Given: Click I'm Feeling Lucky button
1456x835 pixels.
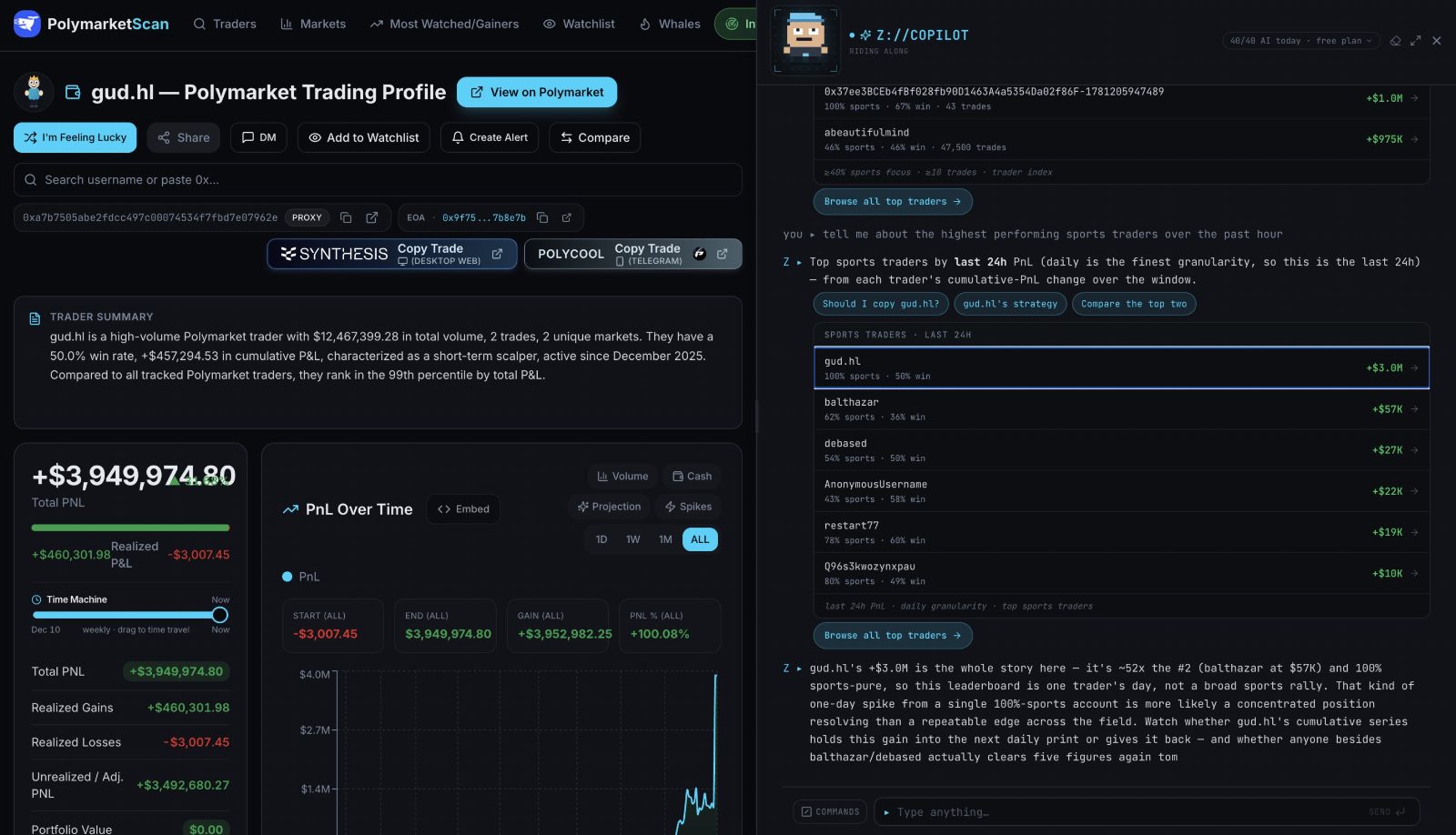Looking at the screenshot, I should coord(76,137).
